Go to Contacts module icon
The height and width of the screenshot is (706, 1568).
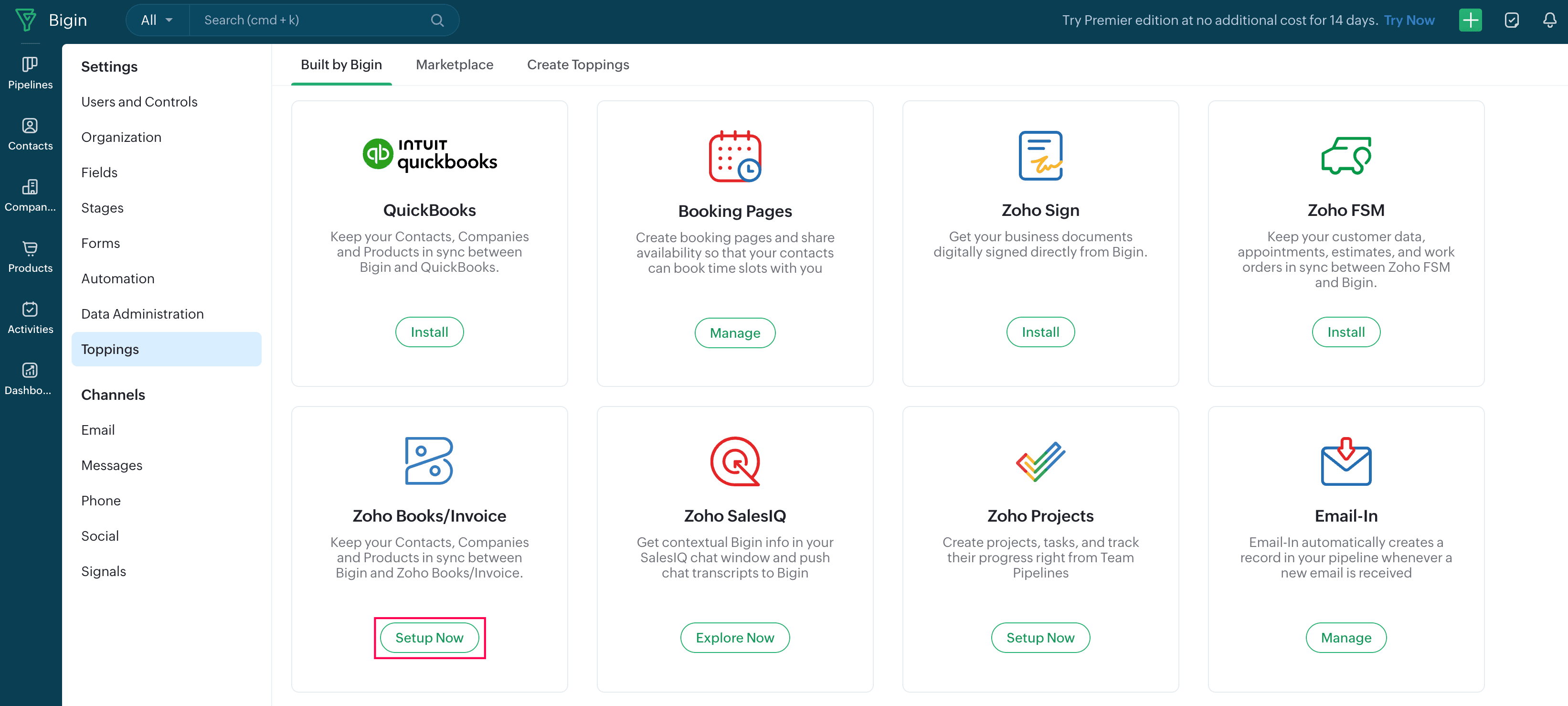[x=30, y=134]
